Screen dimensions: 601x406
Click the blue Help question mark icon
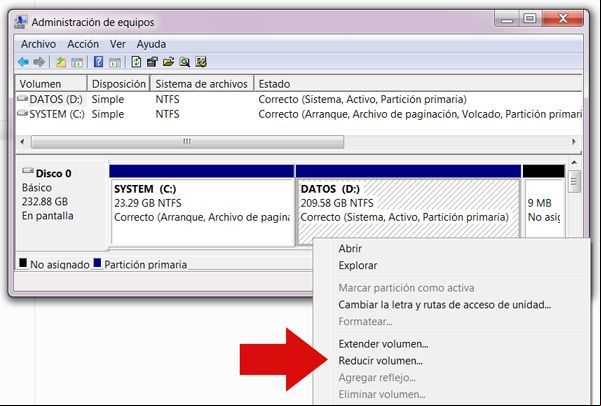coord(98,62)
